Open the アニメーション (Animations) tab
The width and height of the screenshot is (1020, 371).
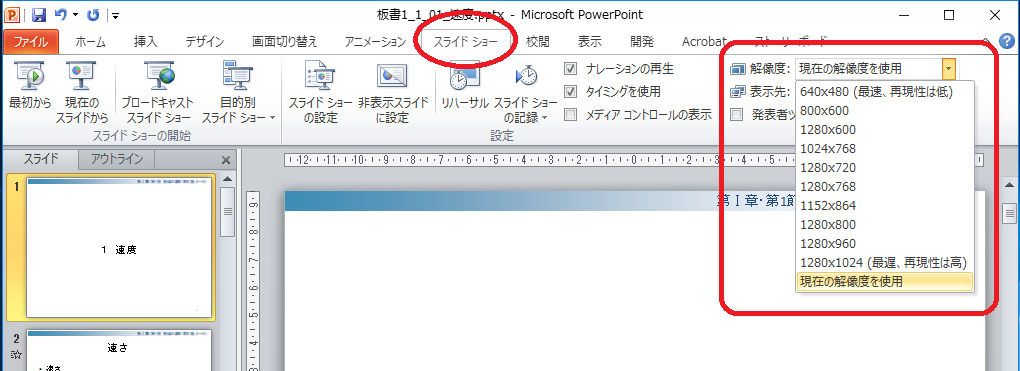click(x=375, y=42)
